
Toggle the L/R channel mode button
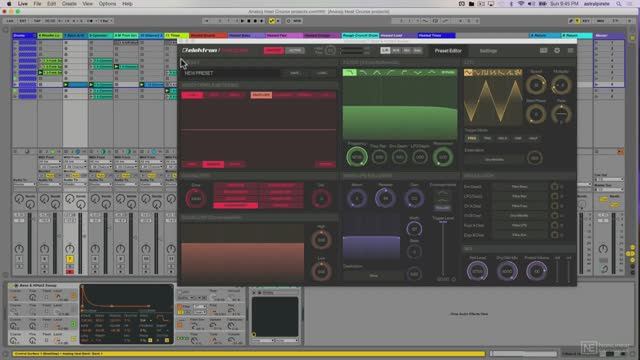pos(385,51)
